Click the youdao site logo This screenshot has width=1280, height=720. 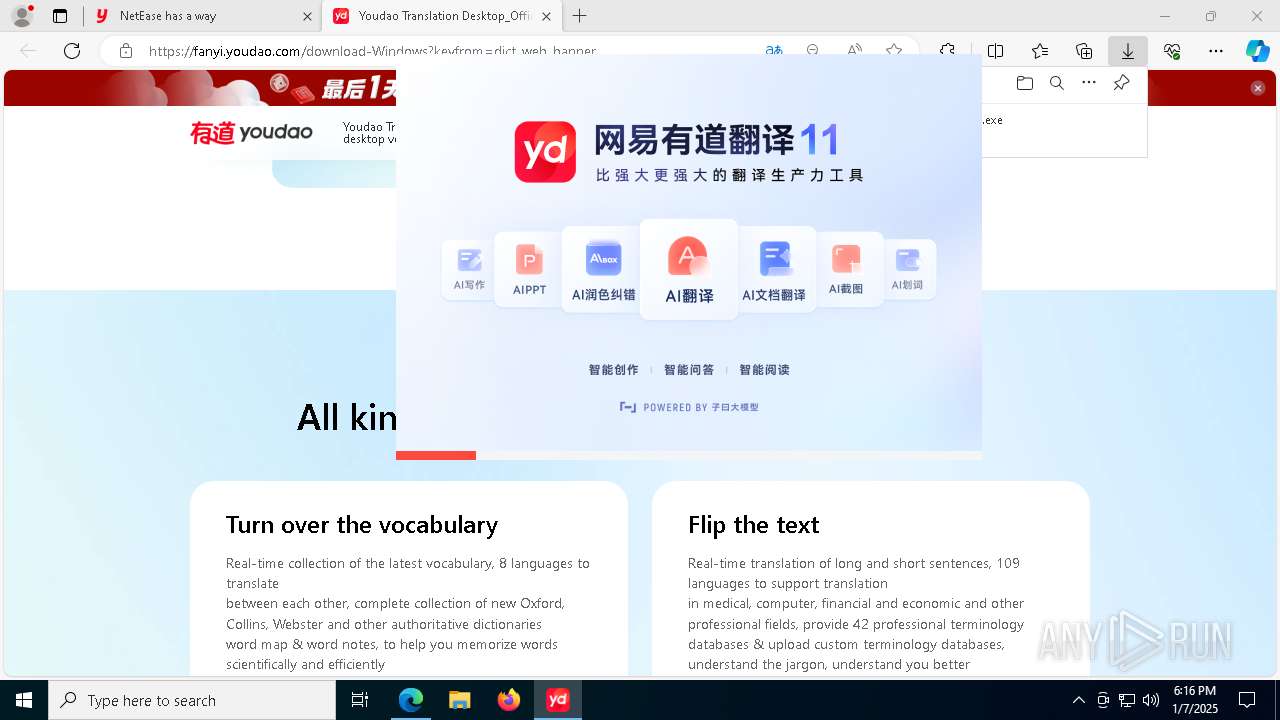point(251,132)
